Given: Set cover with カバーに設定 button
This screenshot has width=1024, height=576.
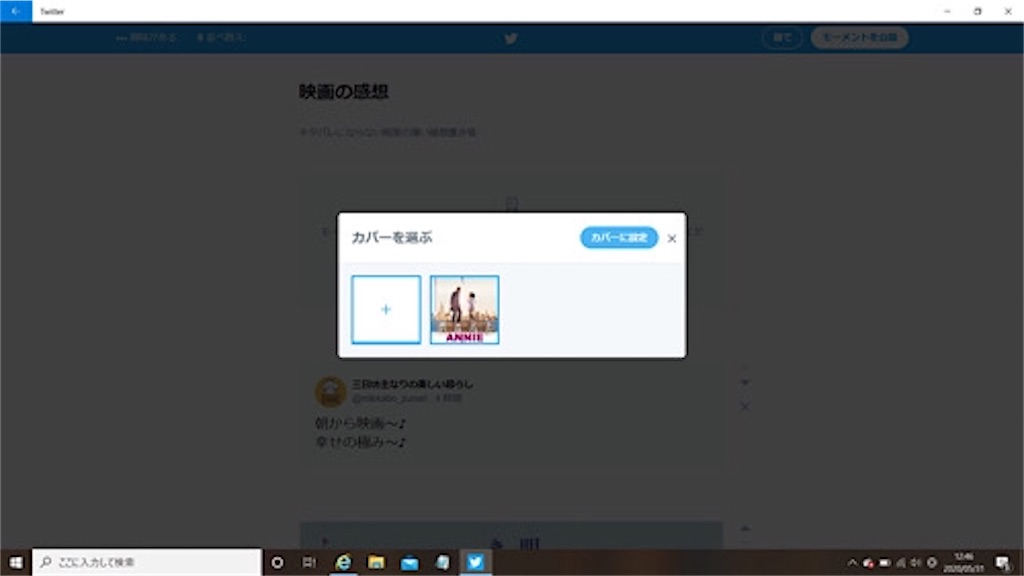Looking at the screenshot, I should 618,238.
